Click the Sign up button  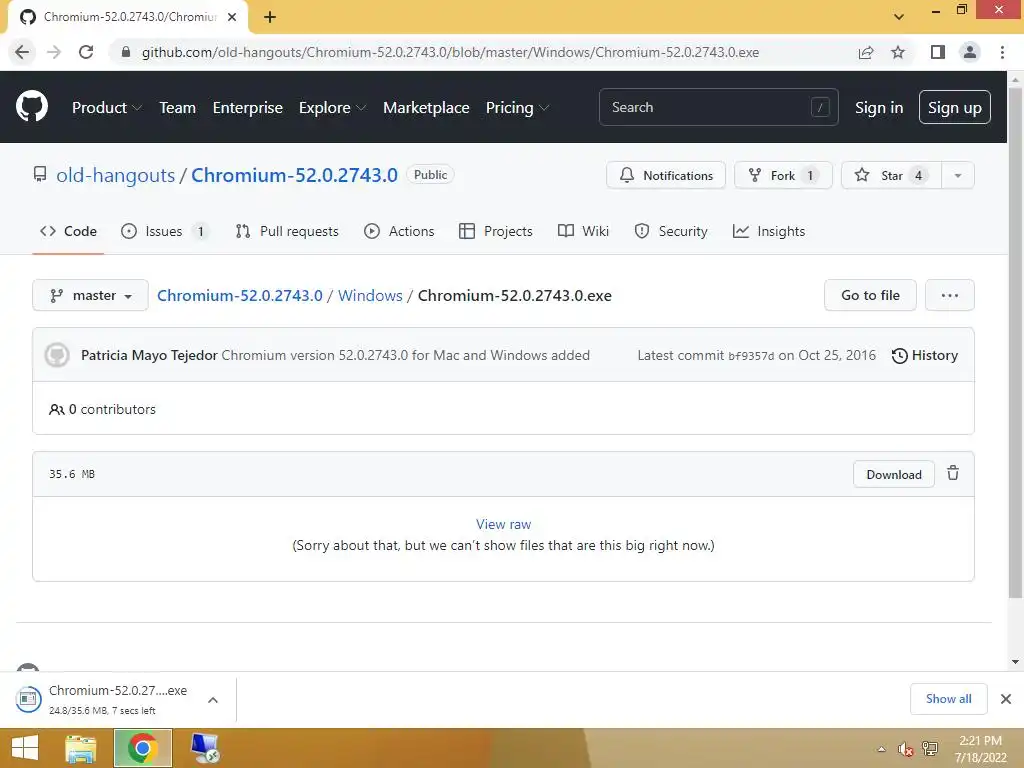click(x=954, y=107)
